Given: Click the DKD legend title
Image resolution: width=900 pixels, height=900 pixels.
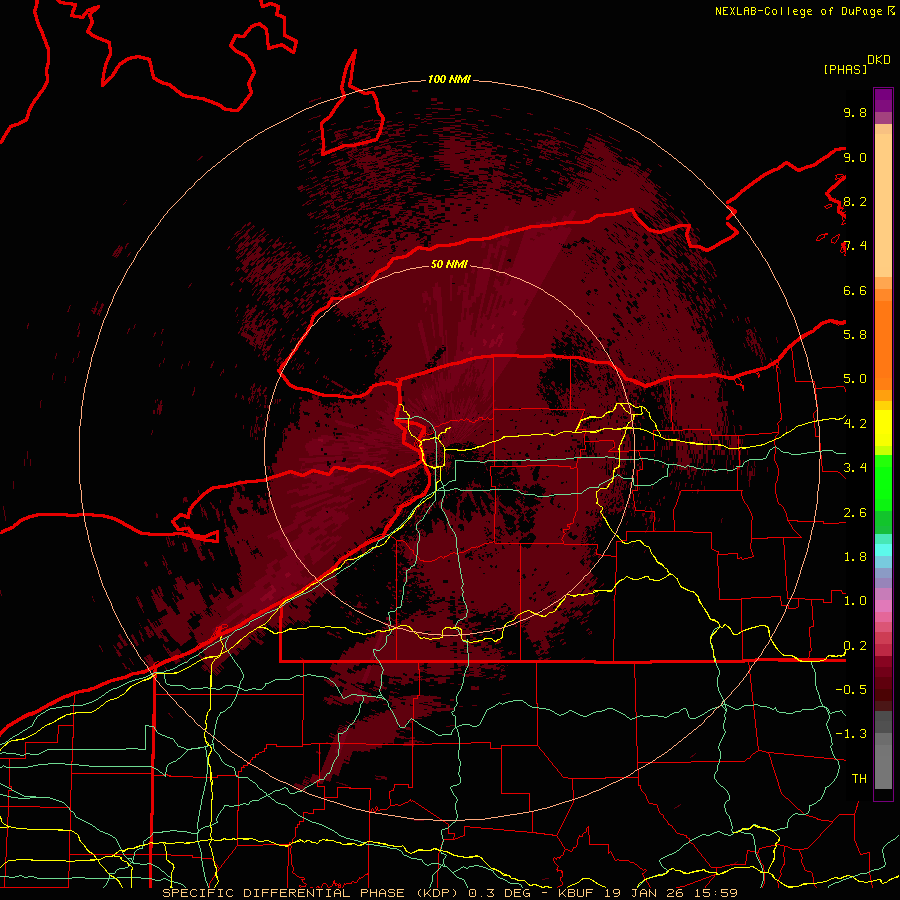Looking at the screenshot, I should click(878, 60).
